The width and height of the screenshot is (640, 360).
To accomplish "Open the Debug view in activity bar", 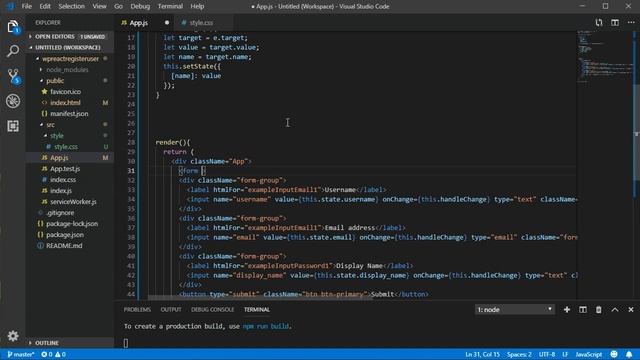I will [x=13, y=101].
